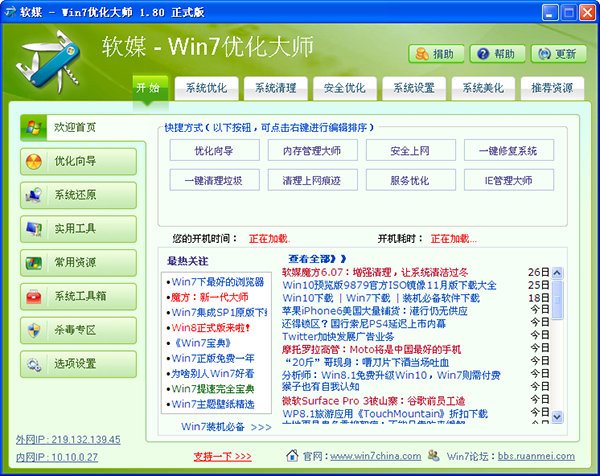The width and height of the screenshot is (600, 476).
Task: Open news 摩托罗拉高管：Moto将是中国最好的手机
Action: point(371,349)
